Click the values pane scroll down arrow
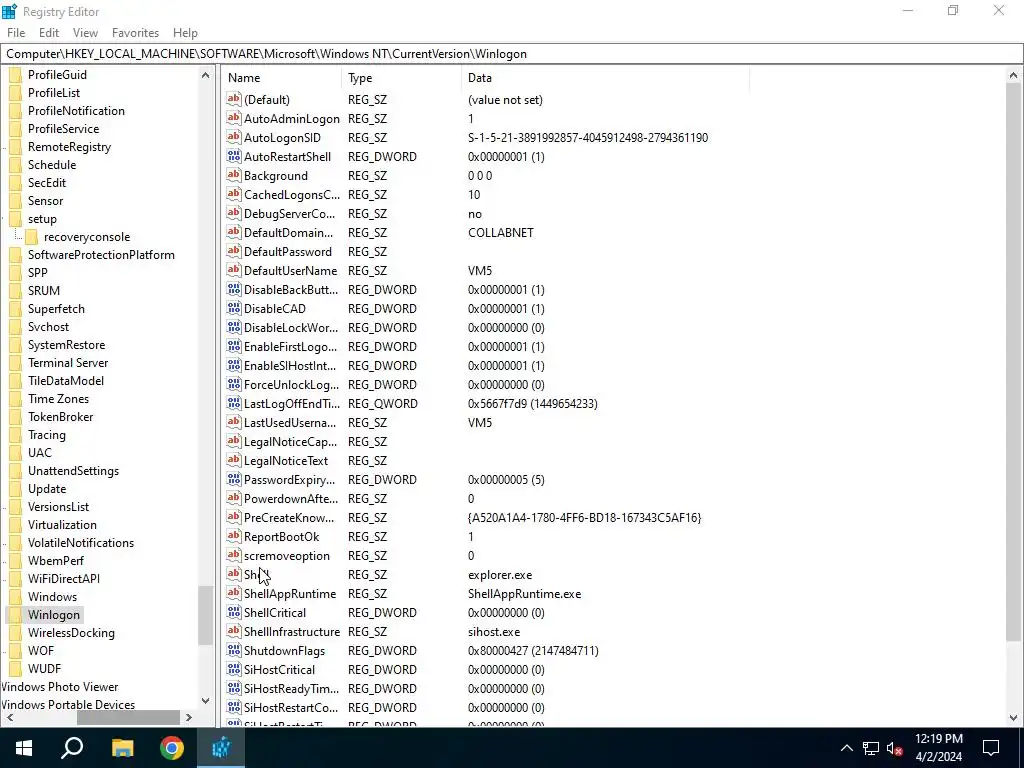1024x768 pixels. pos(1014,717)
